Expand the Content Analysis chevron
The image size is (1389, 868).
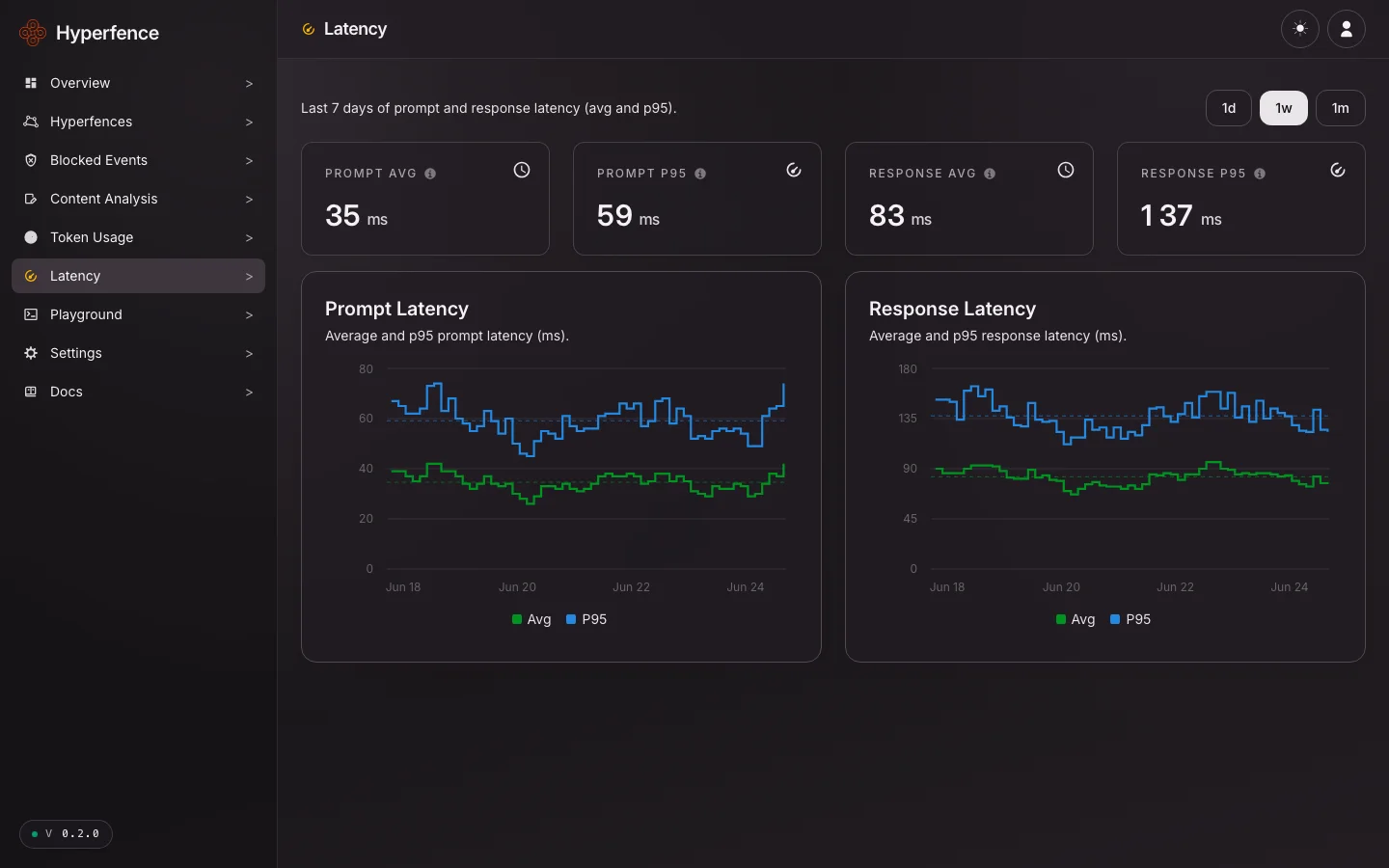pos(249,200)
